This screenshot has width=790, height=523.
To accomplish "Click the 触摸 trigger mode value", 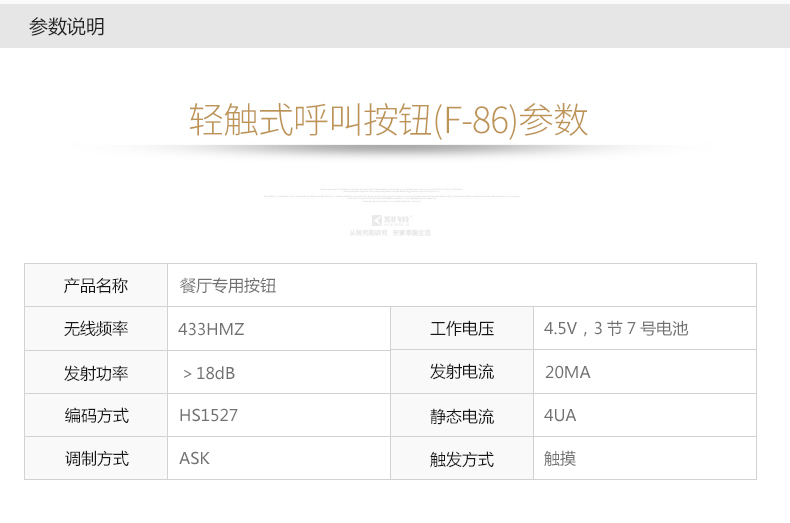I will click(x=560, y=459).
